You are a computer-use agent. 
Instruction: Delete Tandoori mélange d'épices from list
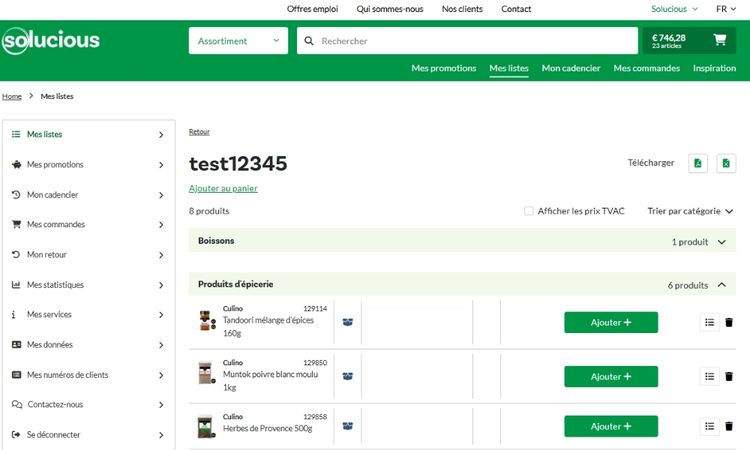[728, 322]
